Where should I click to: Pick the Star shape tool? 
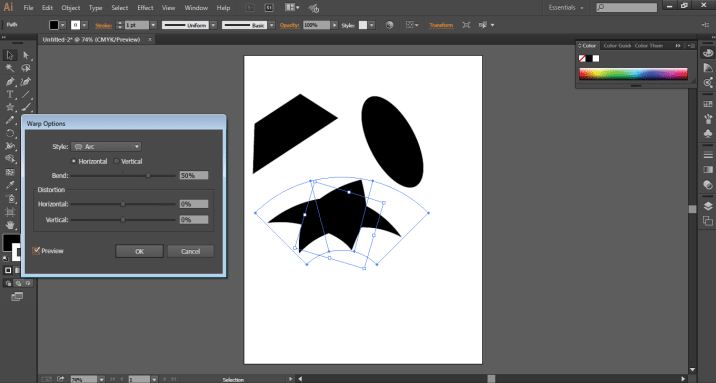(10, 107)
